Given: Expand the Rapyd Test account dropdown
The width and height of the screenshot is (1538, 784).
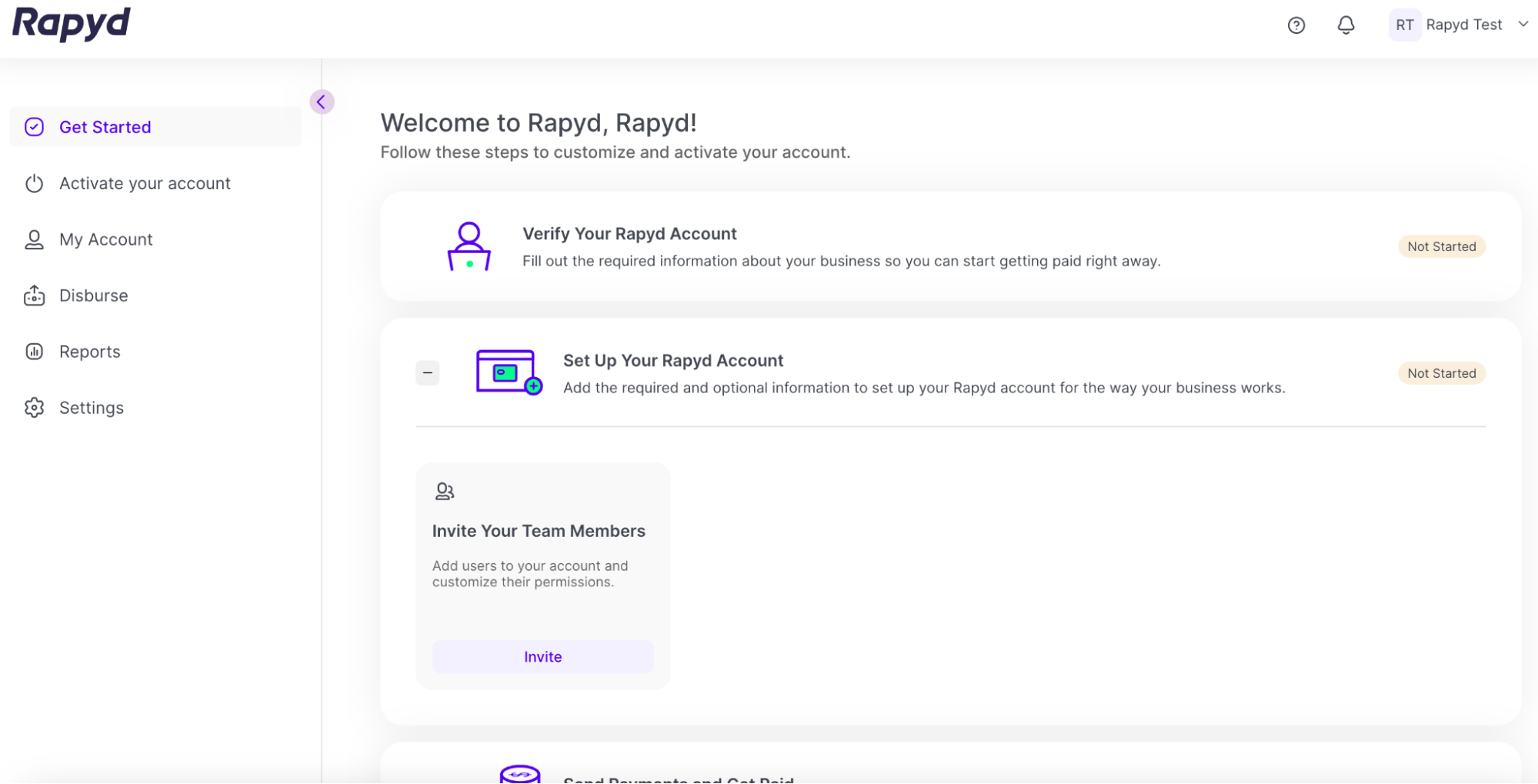Looking at the screenshot, I should [x=1523, y=25].
